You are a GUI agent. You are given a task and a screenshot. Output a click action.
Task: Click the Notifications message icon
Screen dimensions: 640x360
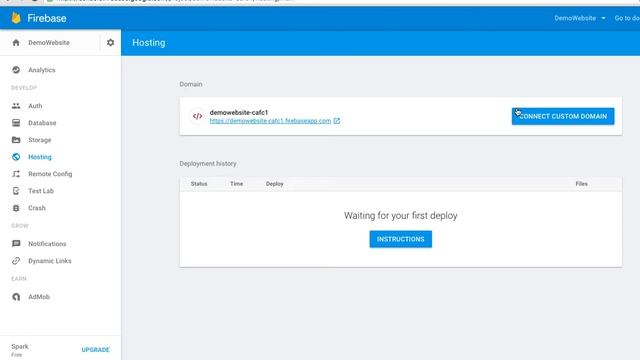pyautogui.click(x=16, y=244)
